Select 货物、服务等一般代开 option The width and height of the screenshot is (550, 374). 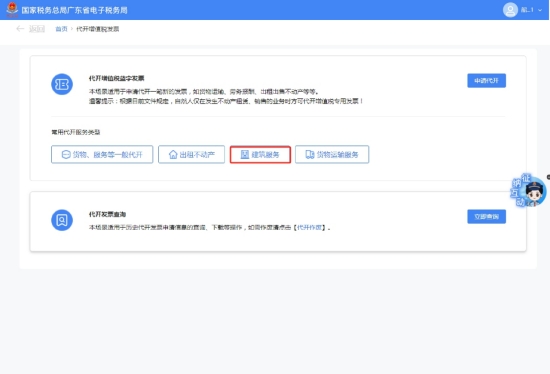click(x=102, y=154)
